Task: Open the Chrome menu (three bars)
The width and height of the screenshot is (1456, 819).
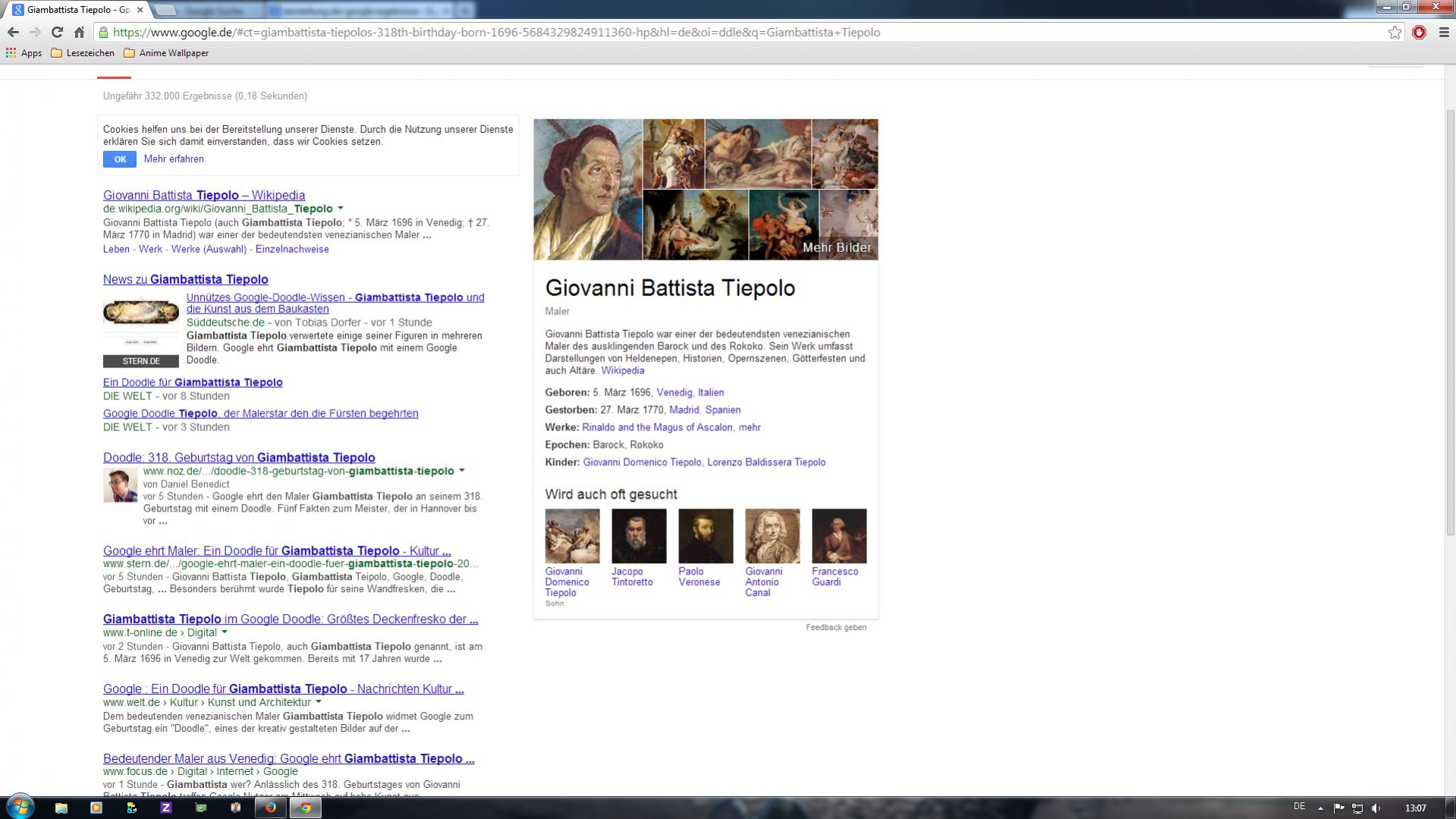Action: click(x=1443, y=32)
